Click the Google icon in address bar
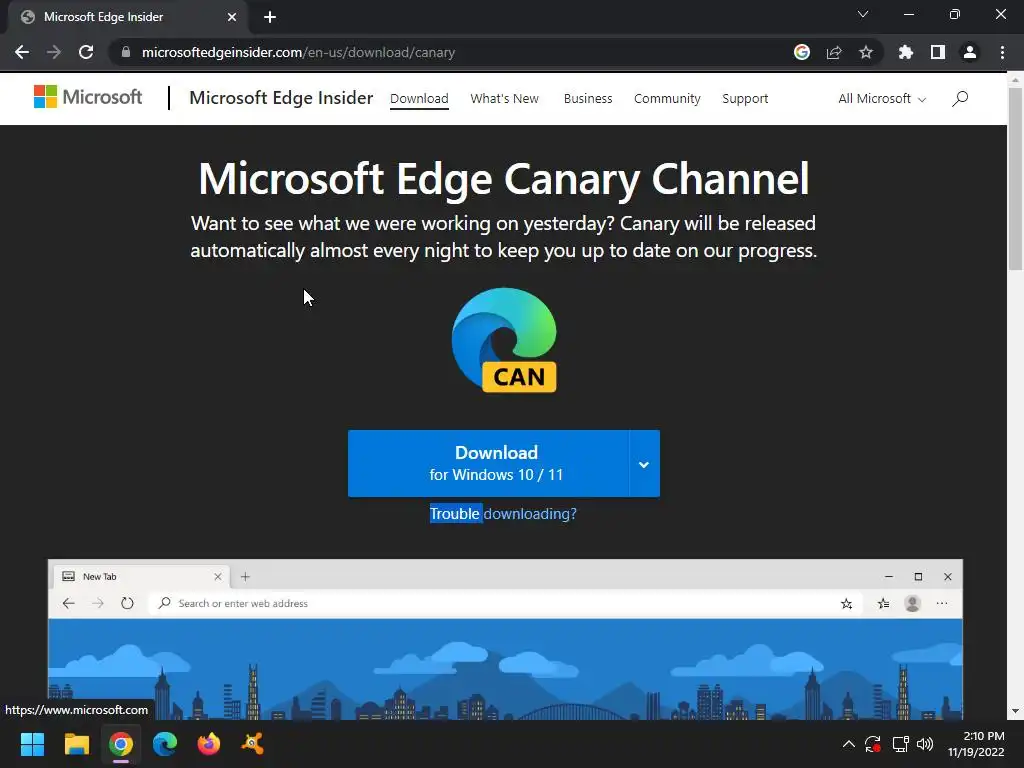The height and width of the screenshot is (768, 1024). pos(802,52)
